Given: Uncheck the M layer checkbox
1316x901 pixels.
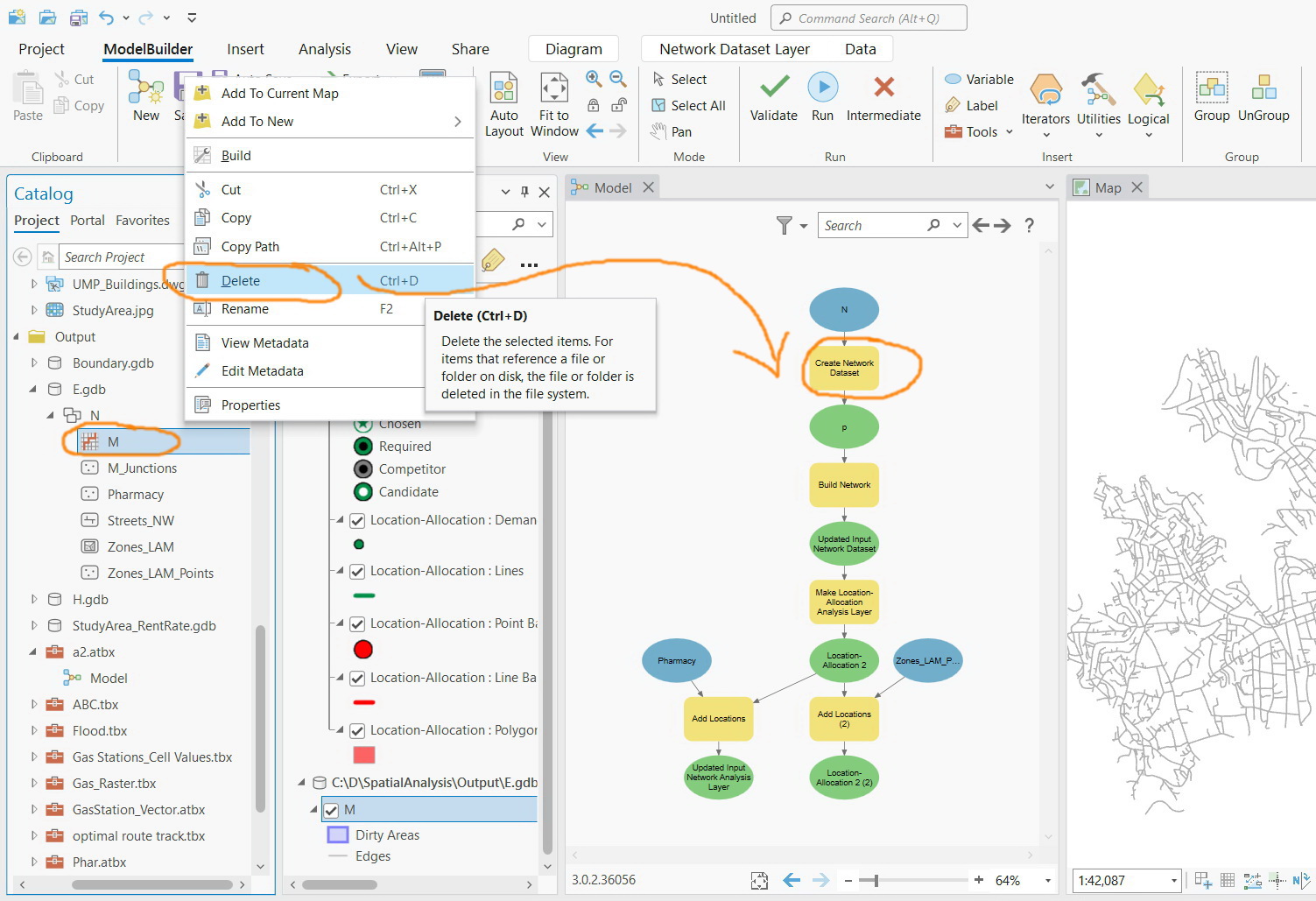Looking at the screenshot, I should [x=333, y=809].
